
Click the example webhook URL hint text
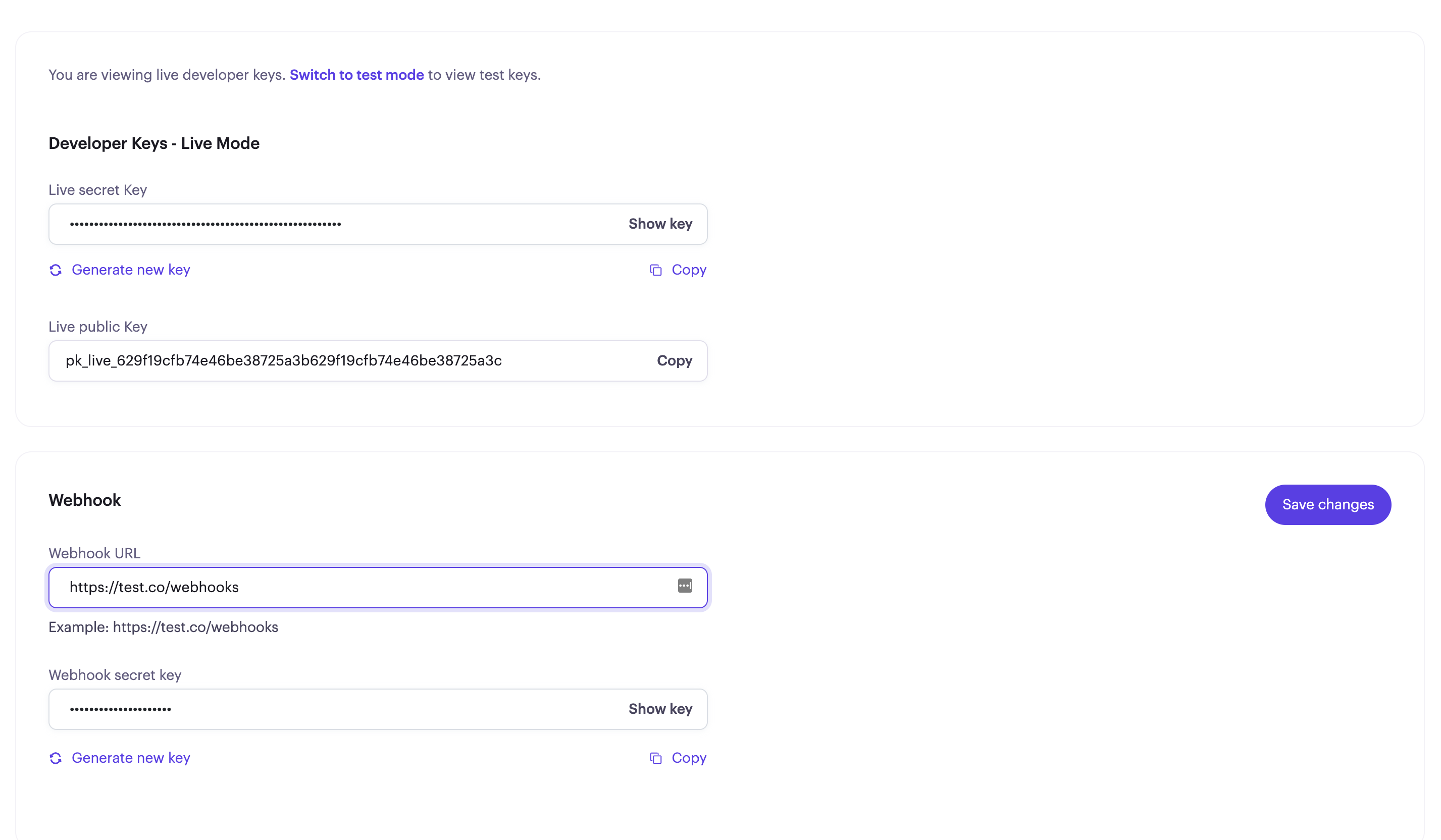tap(164, 627)
